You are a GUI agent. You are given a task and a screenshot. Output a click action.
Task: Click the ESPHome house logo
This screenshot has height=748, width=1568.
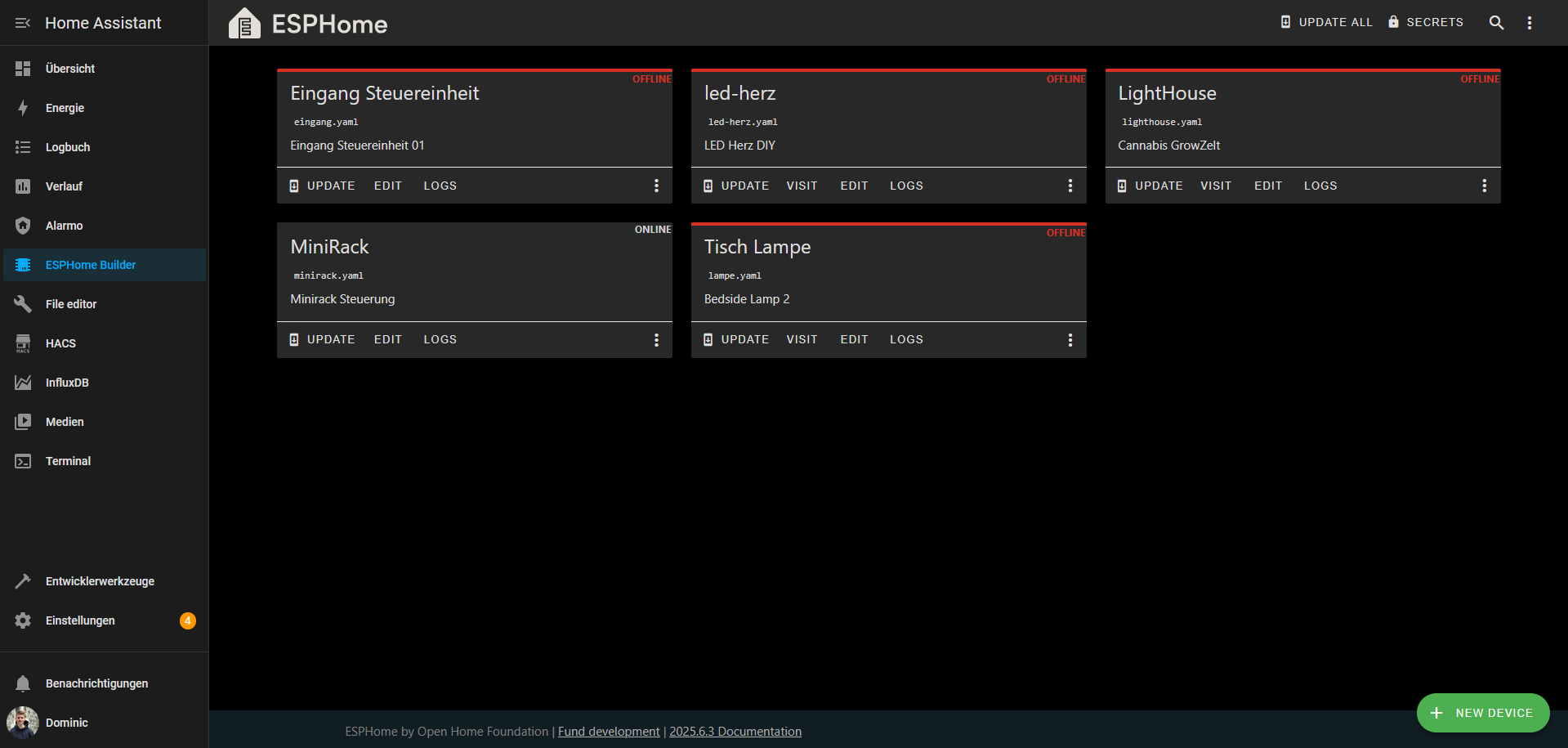pyautogui.click(x=244, y=23)
